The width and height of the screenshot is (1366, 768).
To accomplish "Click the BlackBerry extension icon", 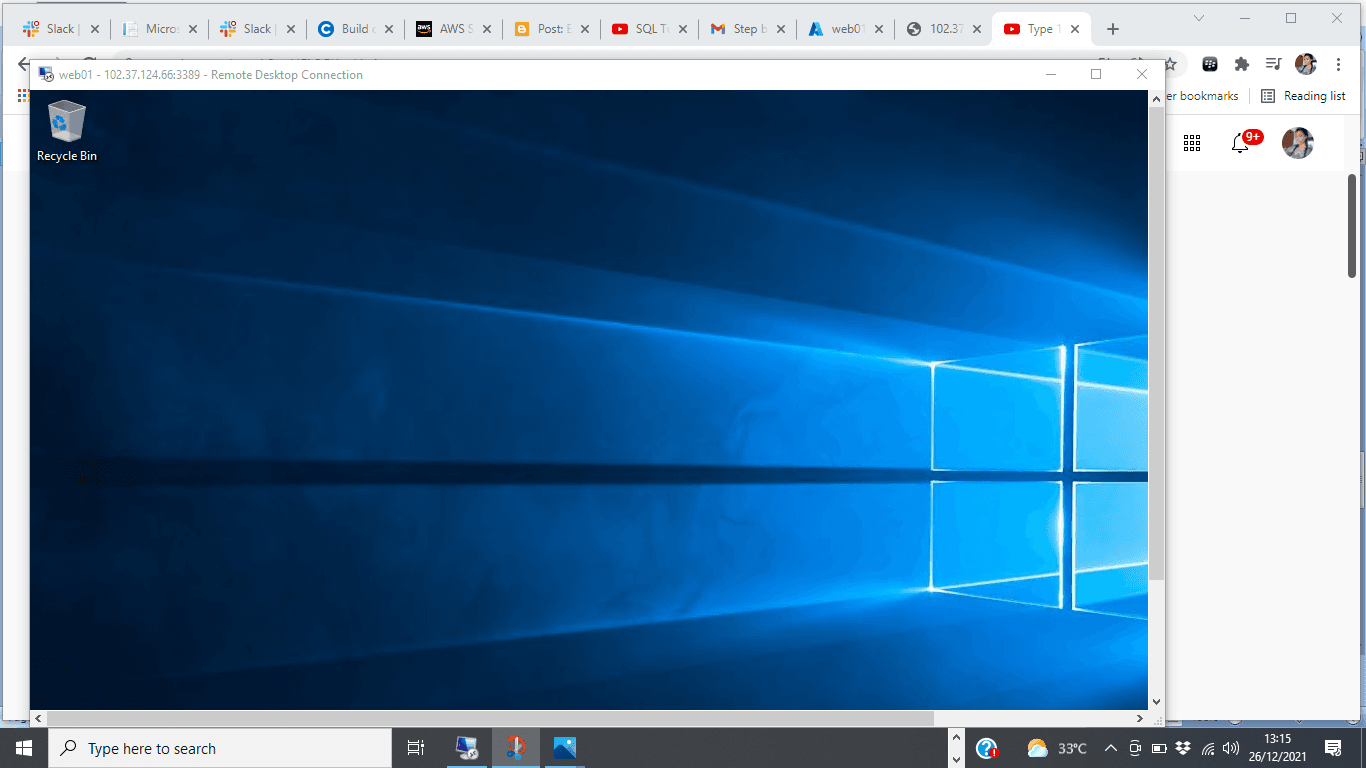I will 1210,64.
